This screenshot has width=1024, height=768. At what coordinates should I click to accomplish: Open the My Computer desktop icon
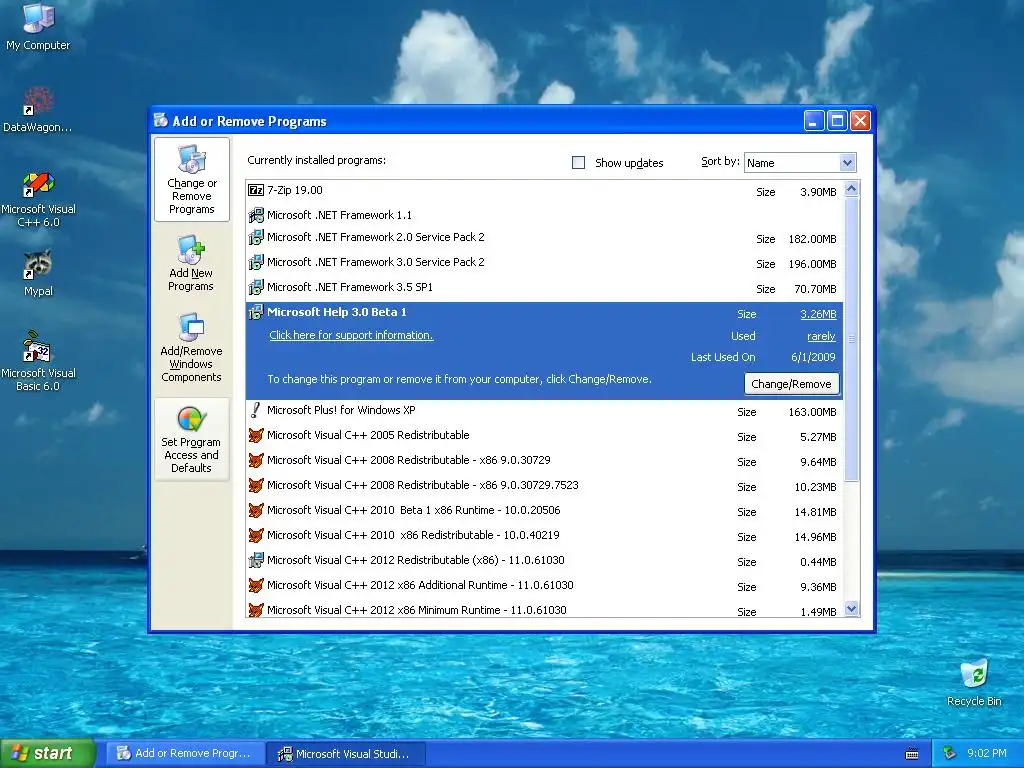[x=38, y=27]
